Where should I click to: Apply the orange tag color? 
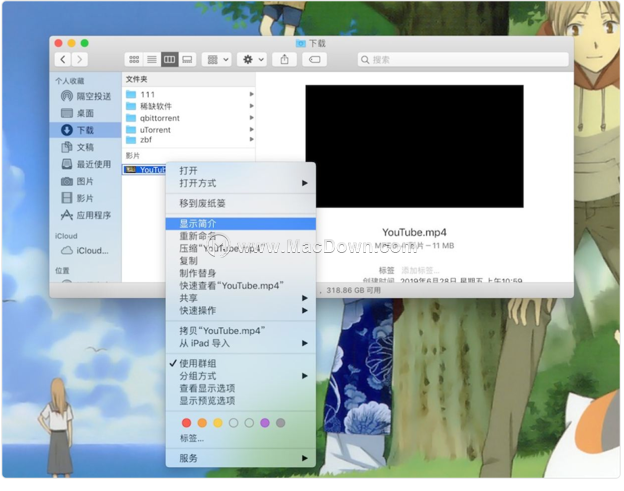point(202,423)
